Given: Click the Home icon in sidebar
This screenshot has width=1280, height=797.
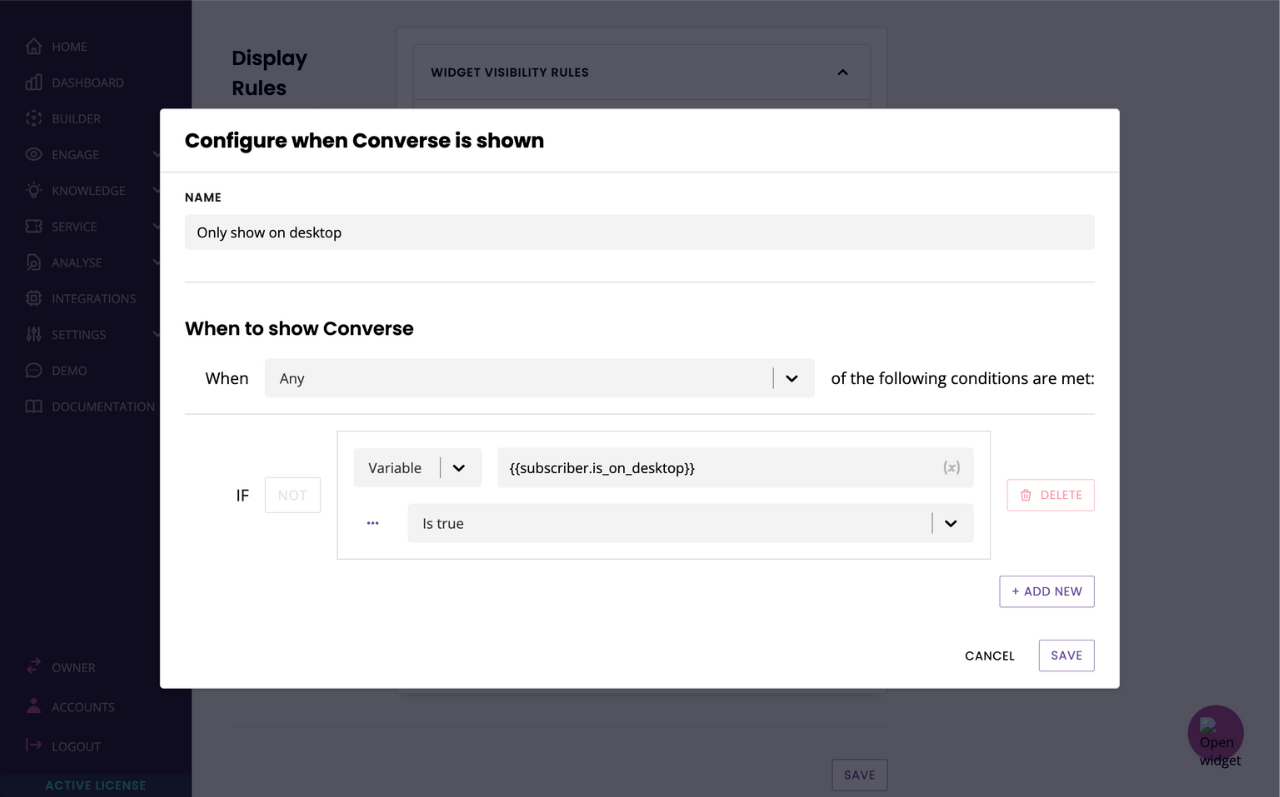Looking at the screenshot, I should [34, 46].
